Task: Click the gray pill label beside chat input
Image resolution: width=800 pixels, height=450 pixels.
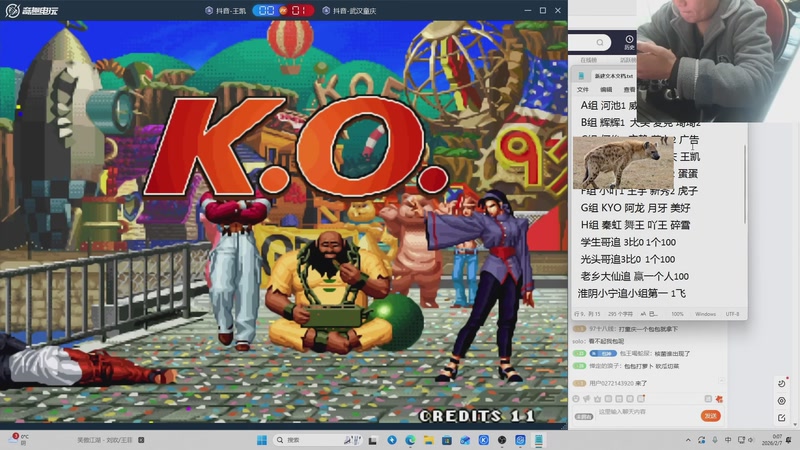Action: click(584, 417)
